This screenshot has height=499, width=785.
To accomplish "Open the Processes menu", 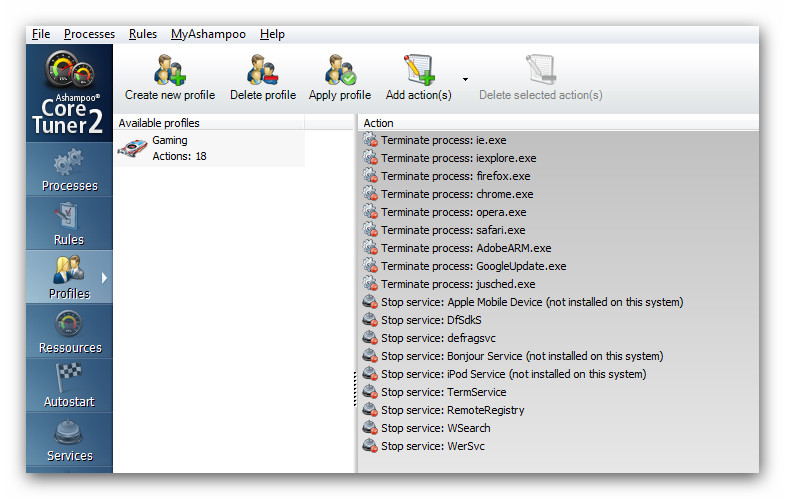I will pyautogui.click(x=89, y=34).
